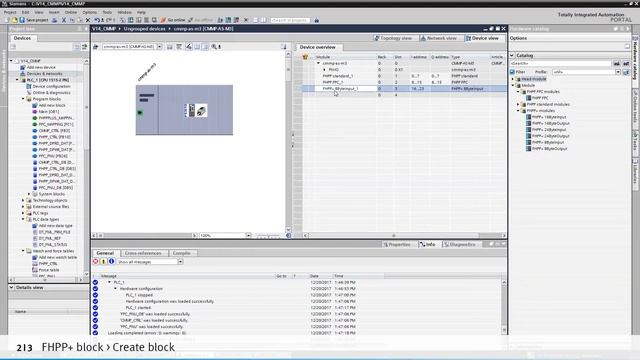Open the Options menu
The height and width of the screenshot is (360, 640).
89,12
